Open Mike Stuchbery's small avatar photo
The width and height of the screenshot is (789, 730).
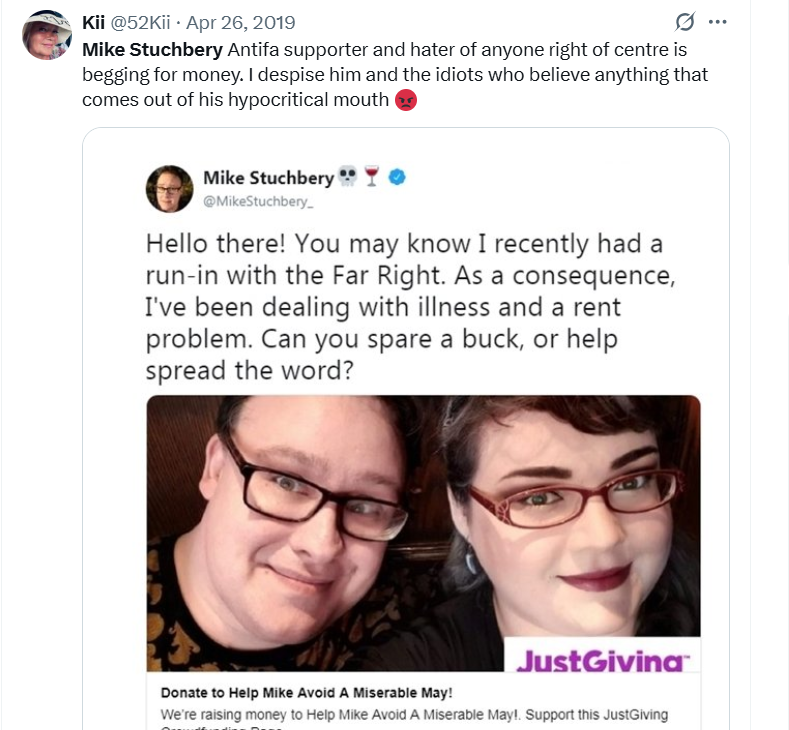point(170,189)
